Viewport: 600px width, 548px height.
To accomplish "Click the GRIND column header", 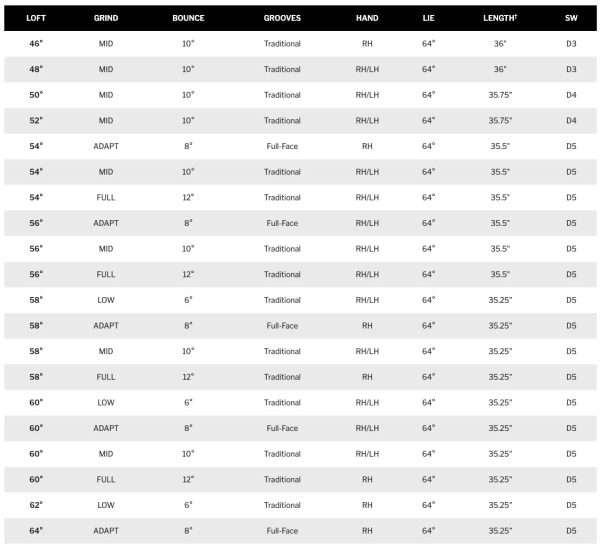I will click(x=106, y=18).
